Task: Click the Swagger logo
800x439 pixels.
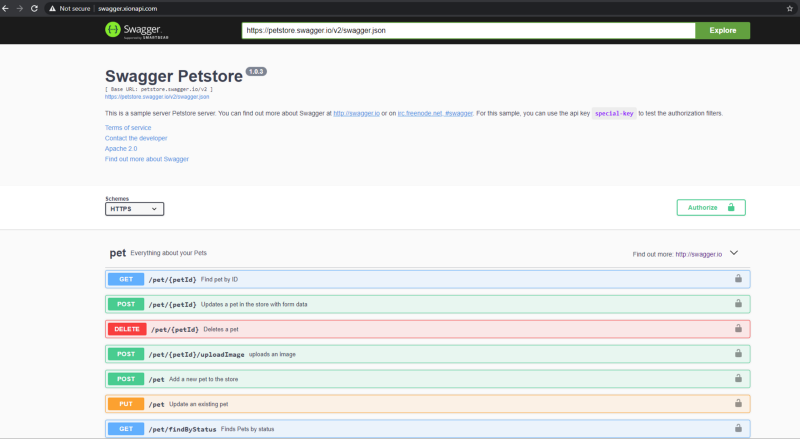Action: (x=137, y=30)
